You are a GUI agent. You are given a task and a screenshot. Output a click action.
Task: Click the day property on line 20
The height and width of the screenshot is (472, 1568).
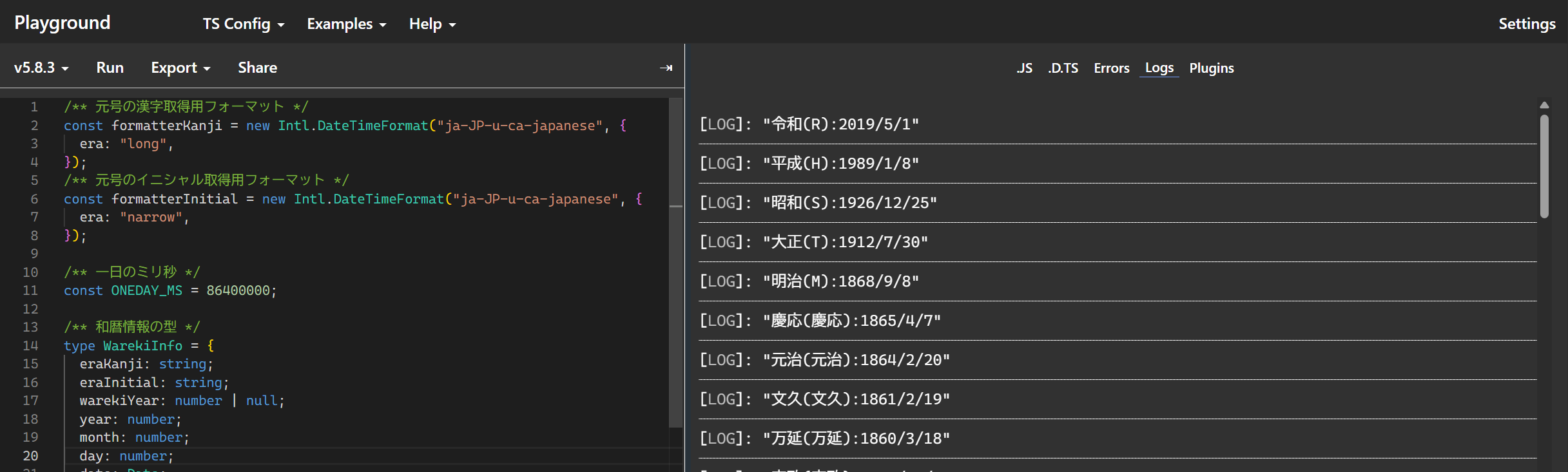click(92, 456)
